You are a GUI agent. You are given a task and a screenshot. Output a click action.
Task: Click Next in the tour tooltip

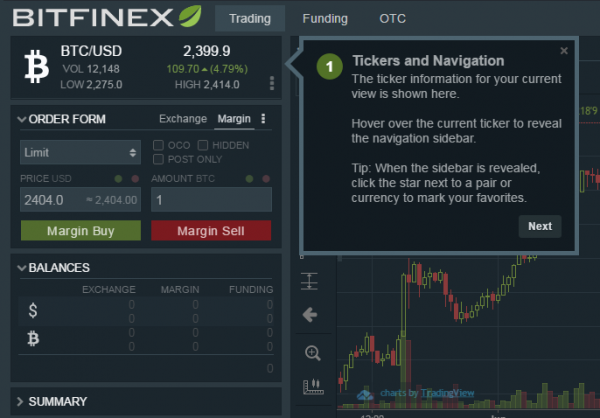(x=540, y=226)
